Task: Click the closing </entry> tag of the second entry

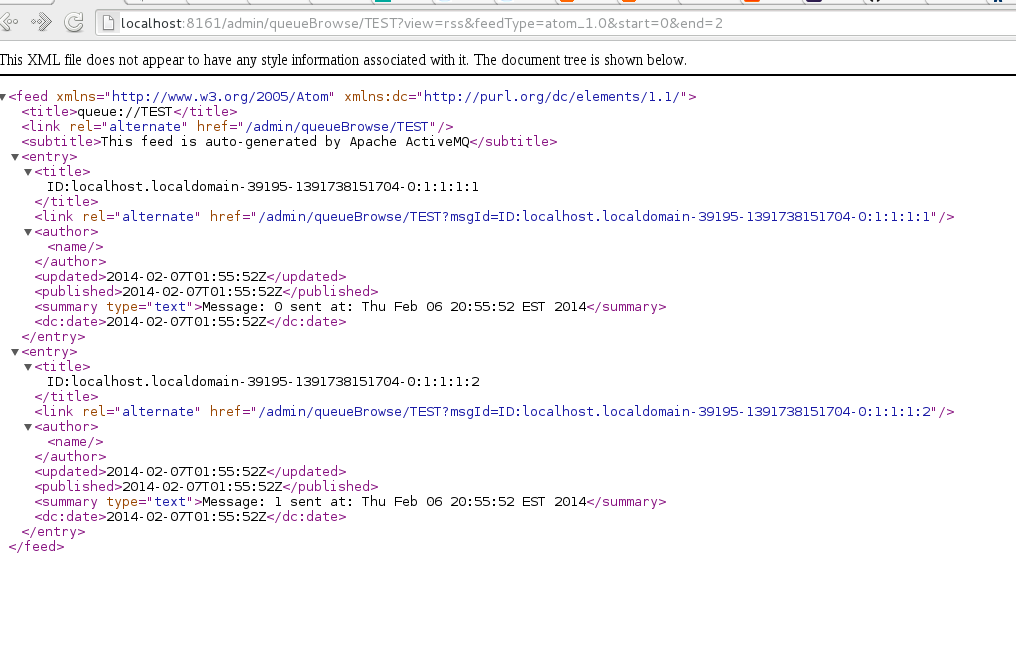Action: 53,532
